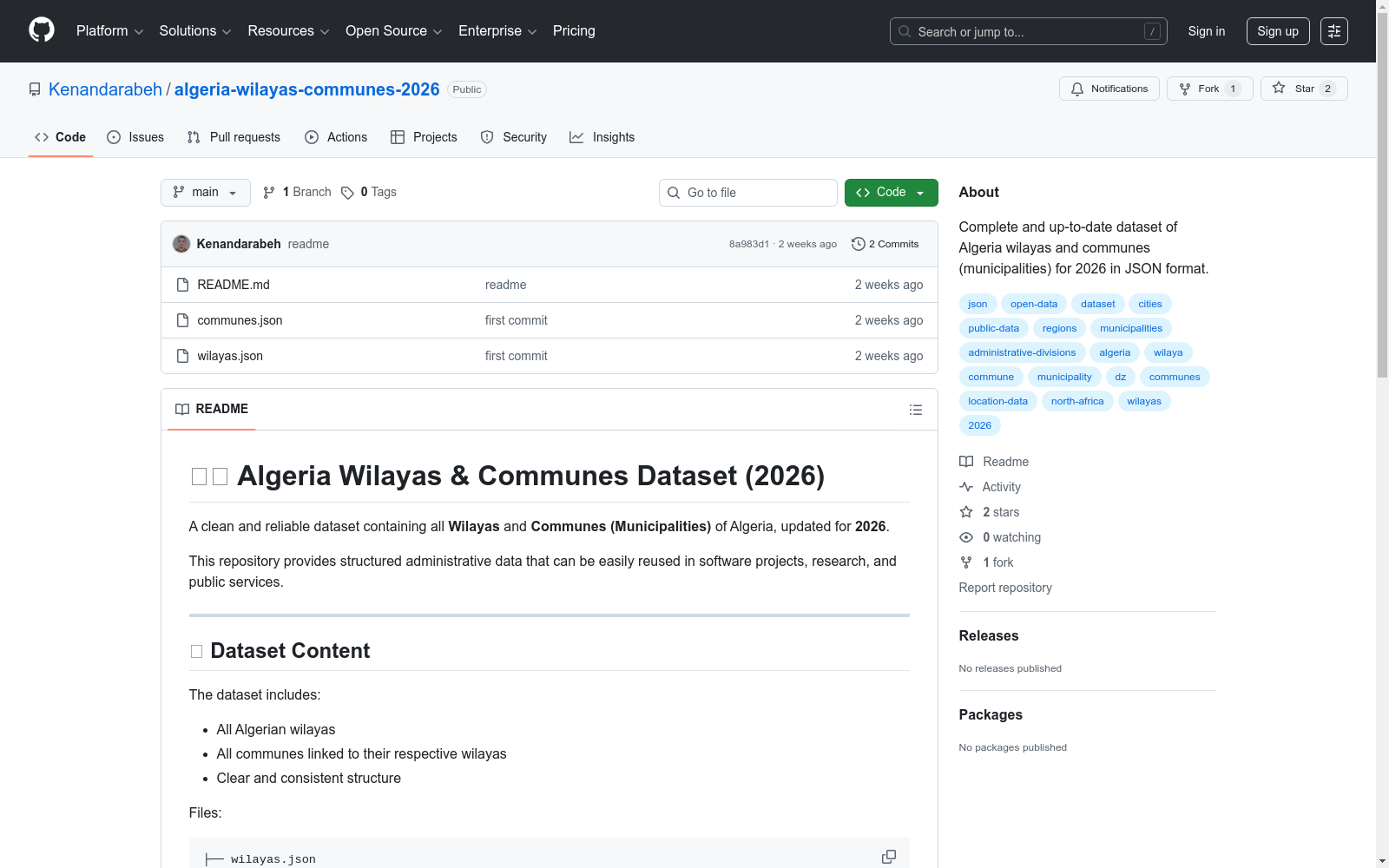Image resolution: width=1389 pixels, height=868 pixels.
Task: Open the wilayas.json file
Action: (230, 356)
